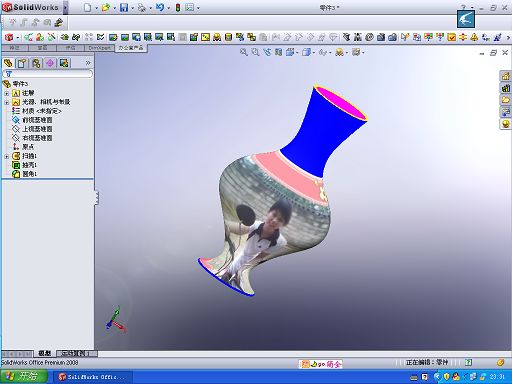
Task: Open a file with the folder icon
Action: [x=106, y=7]
